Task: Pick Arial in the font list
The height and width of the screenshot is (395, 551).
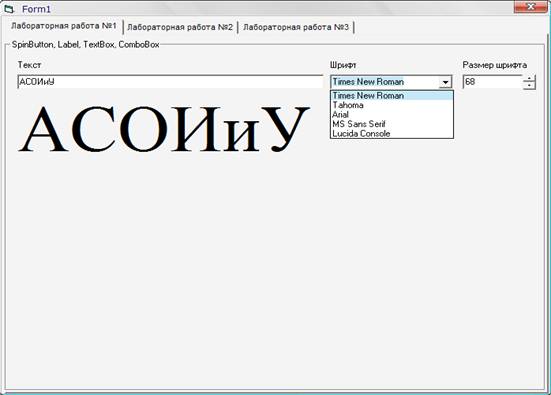Action: pyautogui.click(x=392, y=115)
